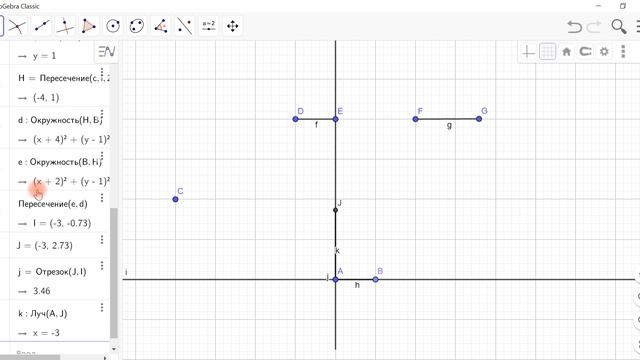The width and height of the screenshot is (640, 360).
Task: Click point A at the intersection
Action: pos(336,280)
